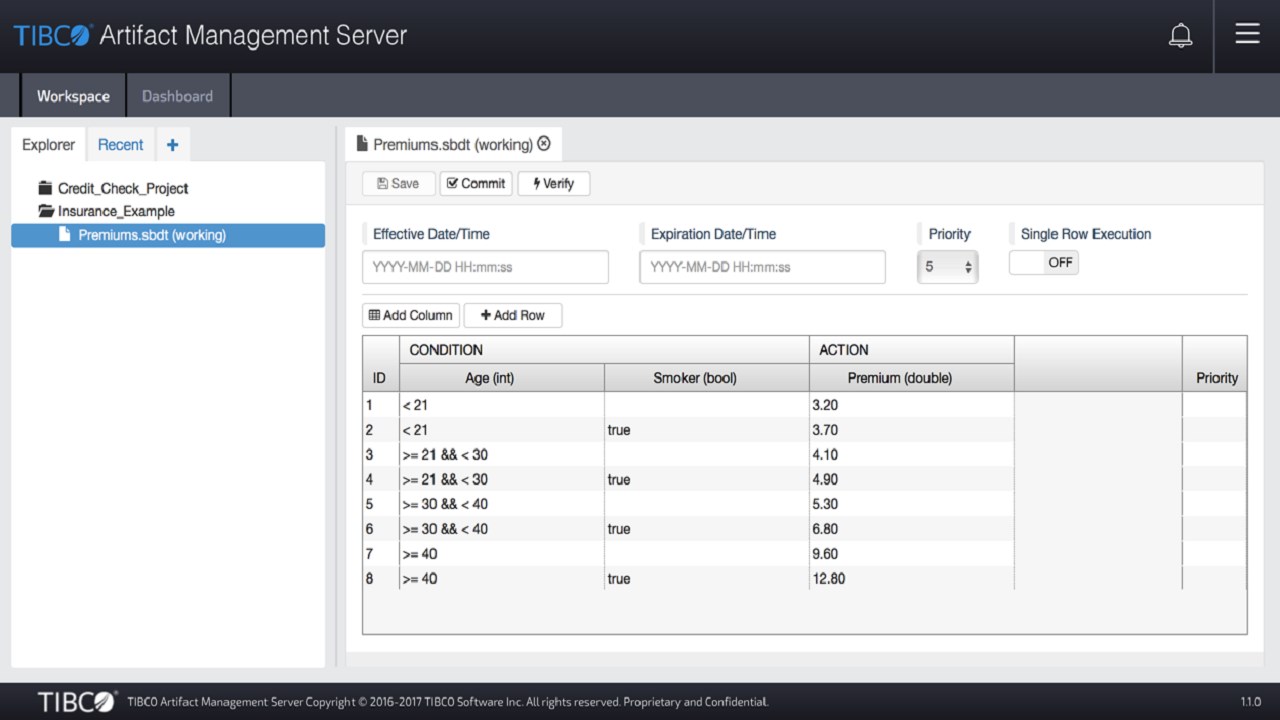Image resolution: width=1280 pixels, height=720 pixels.
Task: Click the Effective Date/Time input field
Action: [485, 267]
